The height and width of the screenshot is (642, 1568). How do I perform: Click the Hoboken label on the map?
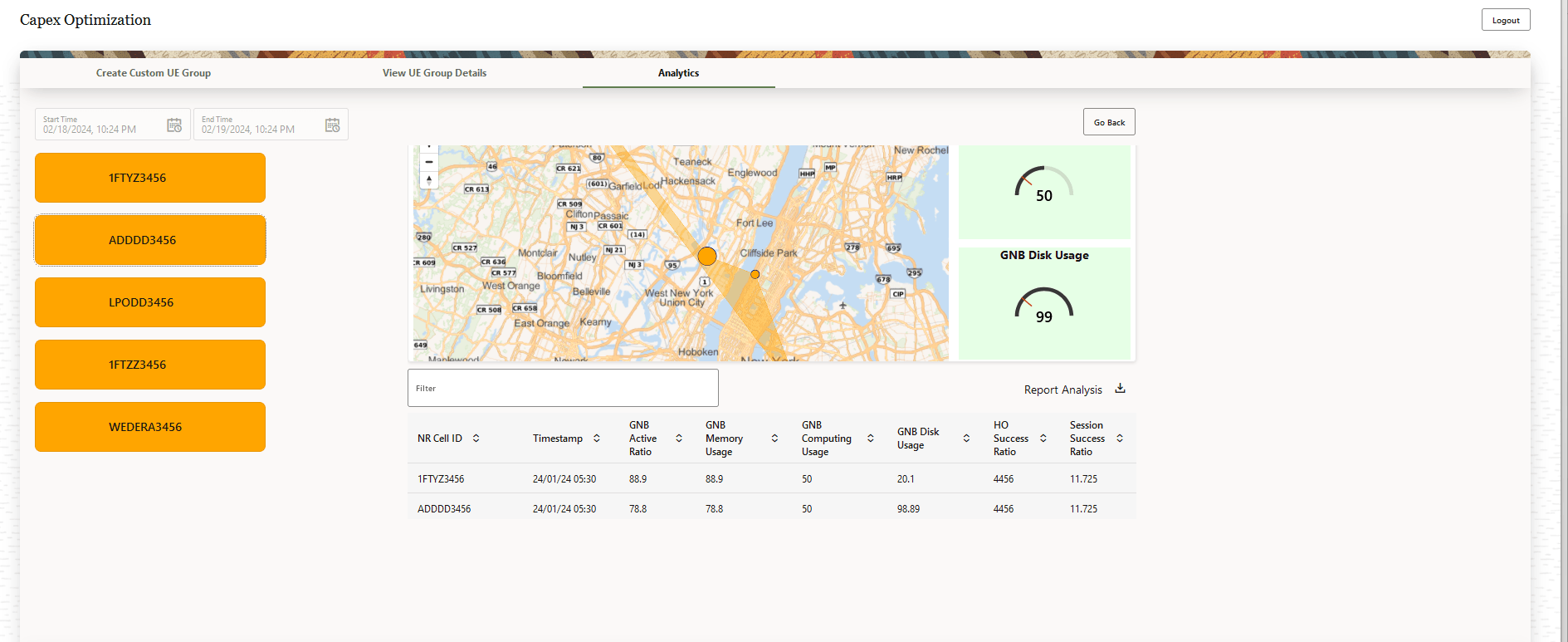coord(698,352)
